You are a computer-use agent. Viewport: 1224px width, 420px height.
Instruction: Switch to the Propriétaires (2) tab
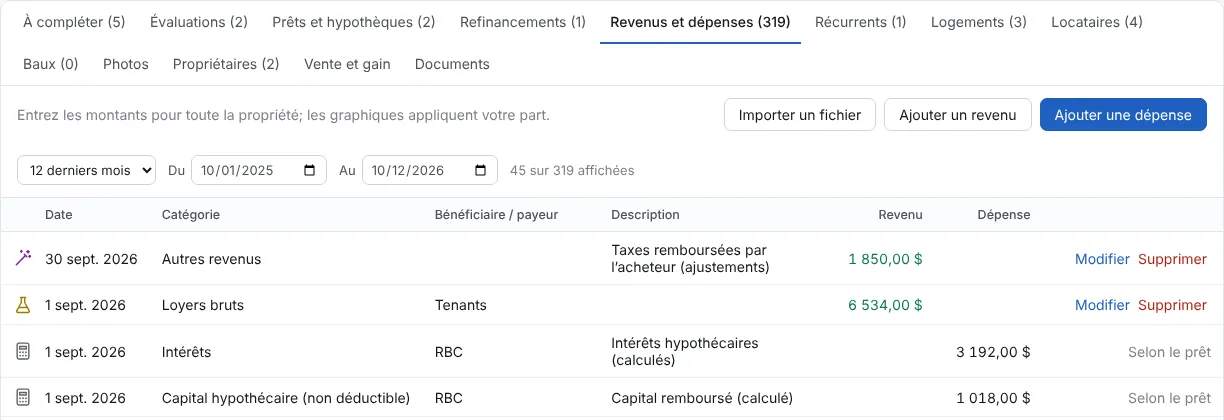click(x=226, y=64)
